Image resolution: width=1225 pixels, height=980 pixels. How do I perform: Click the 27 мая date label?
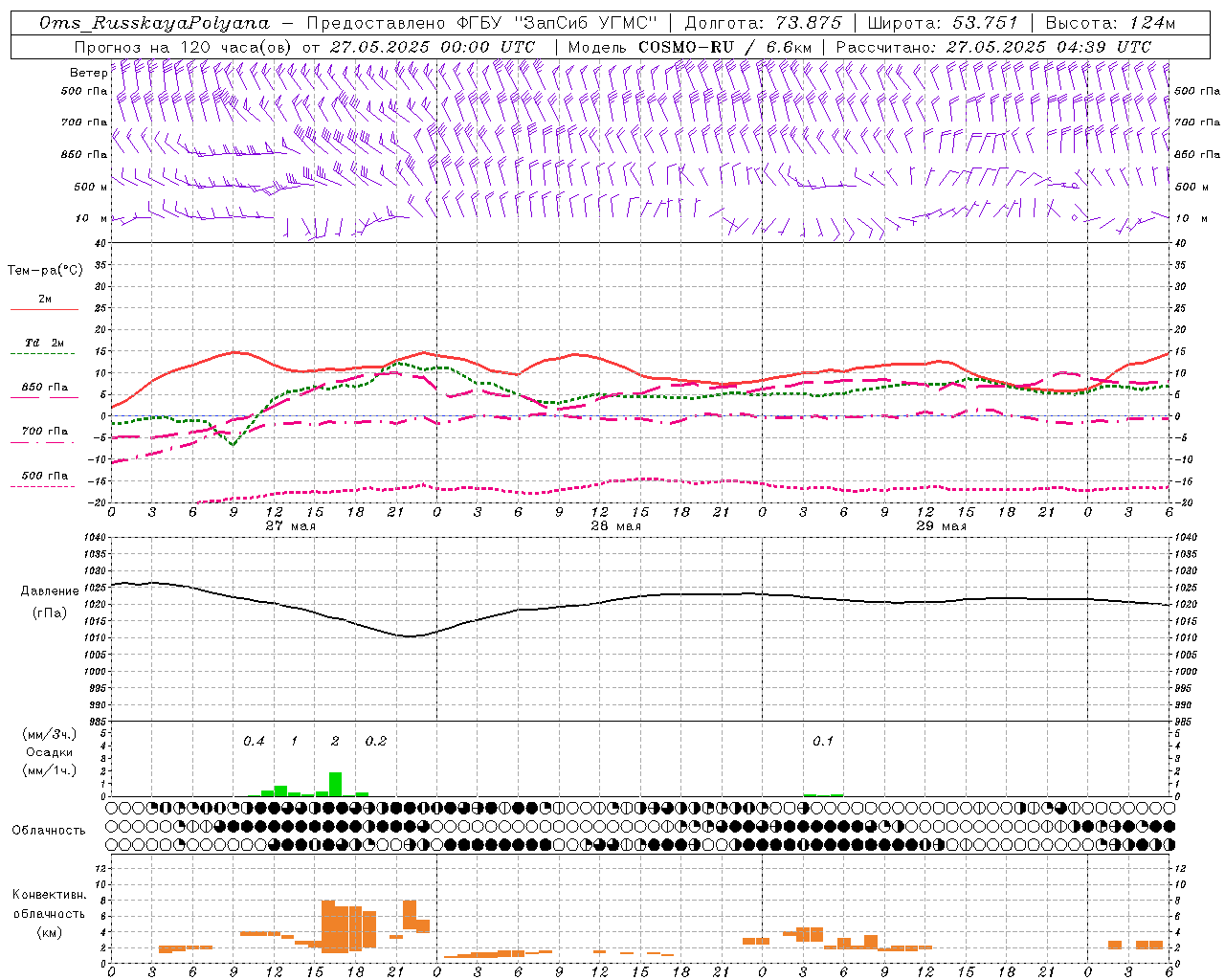(x=291, y=525)
